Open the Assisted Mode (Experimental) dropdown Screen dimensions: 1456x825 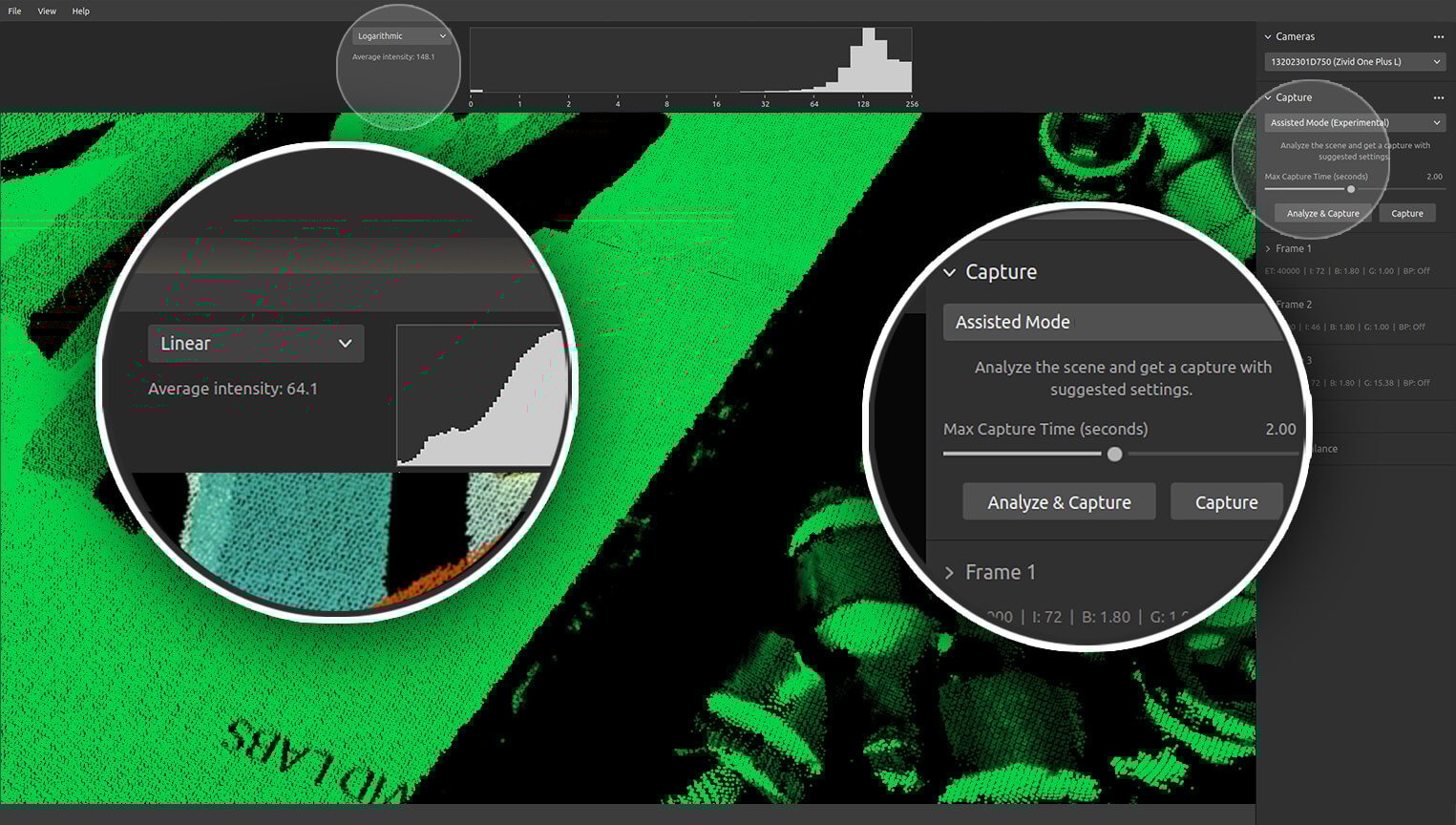pos(1355,123)
